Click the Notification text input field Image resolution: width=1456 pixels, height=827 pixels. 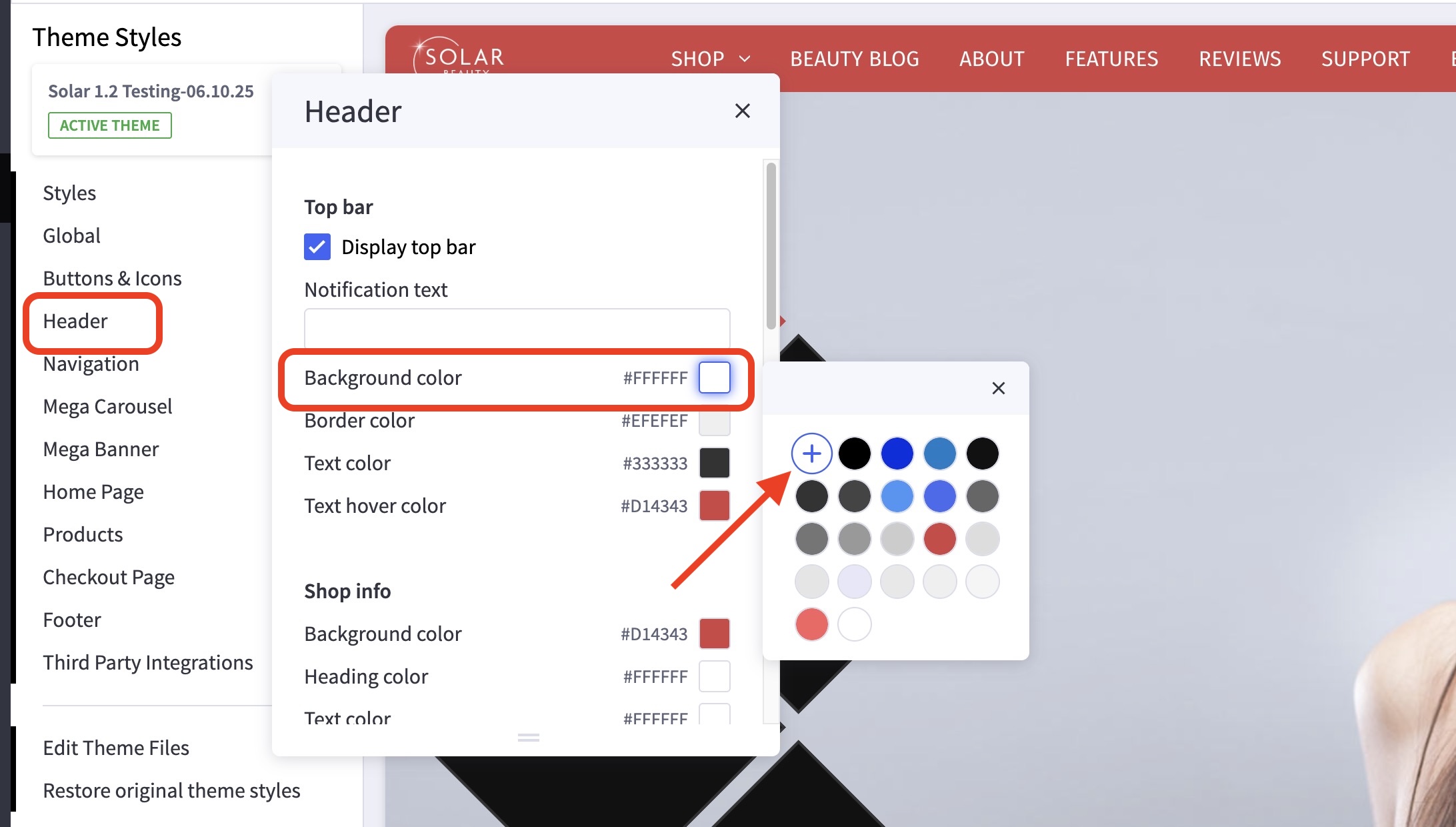pos(517,328)
